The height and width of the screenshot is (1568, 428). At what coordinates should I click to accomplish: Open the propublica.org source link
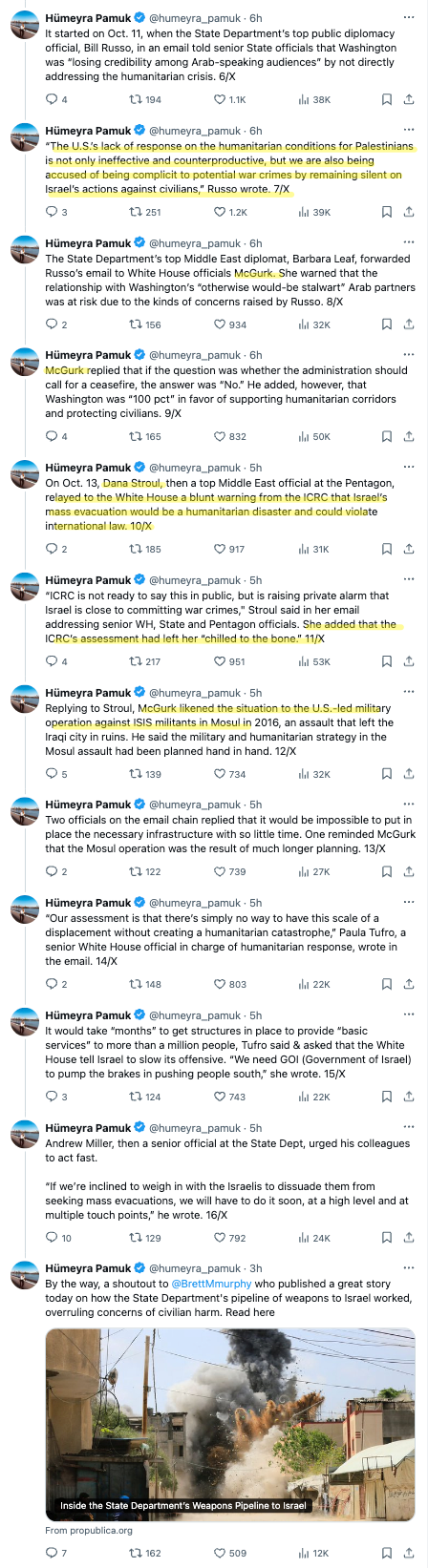click(89, 1530)
